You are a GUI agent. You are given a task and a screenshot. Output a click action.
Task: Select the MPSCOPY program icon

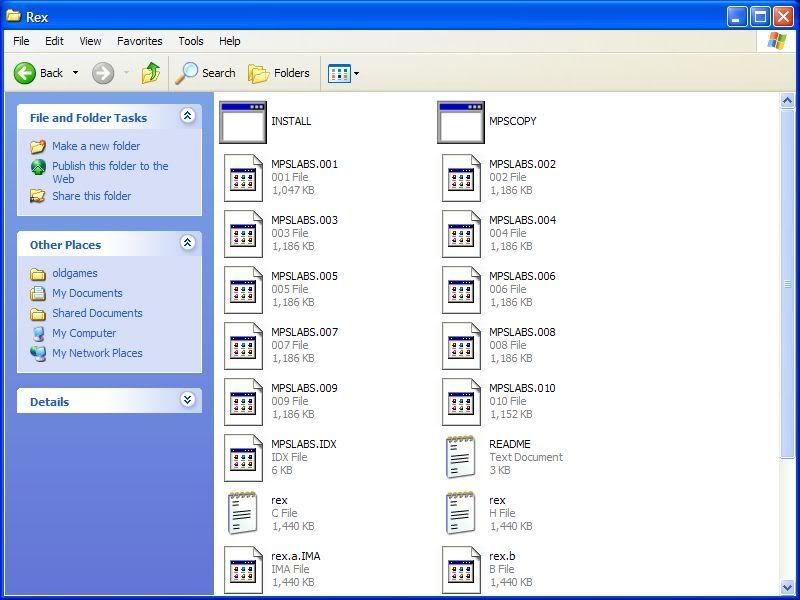click(x=460, y=120)
